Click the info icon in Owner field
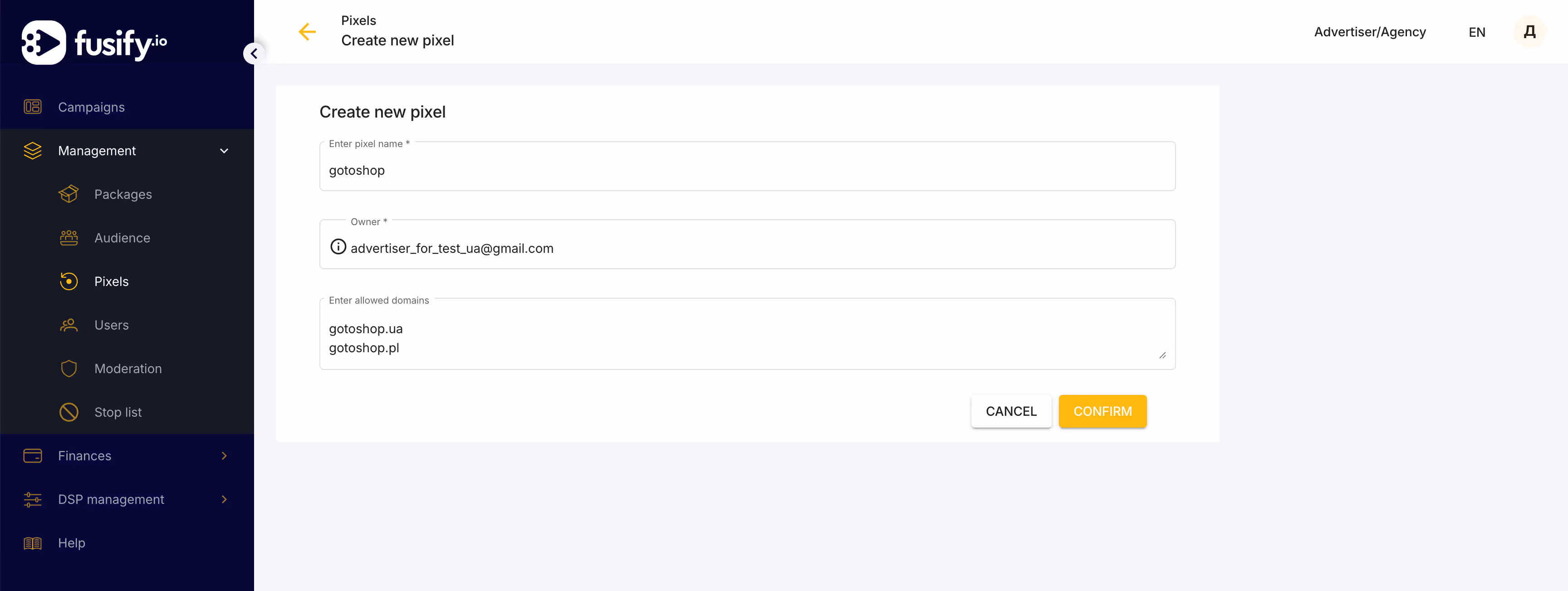Viewport: 1568px width, 591px height. pos(338,246)
